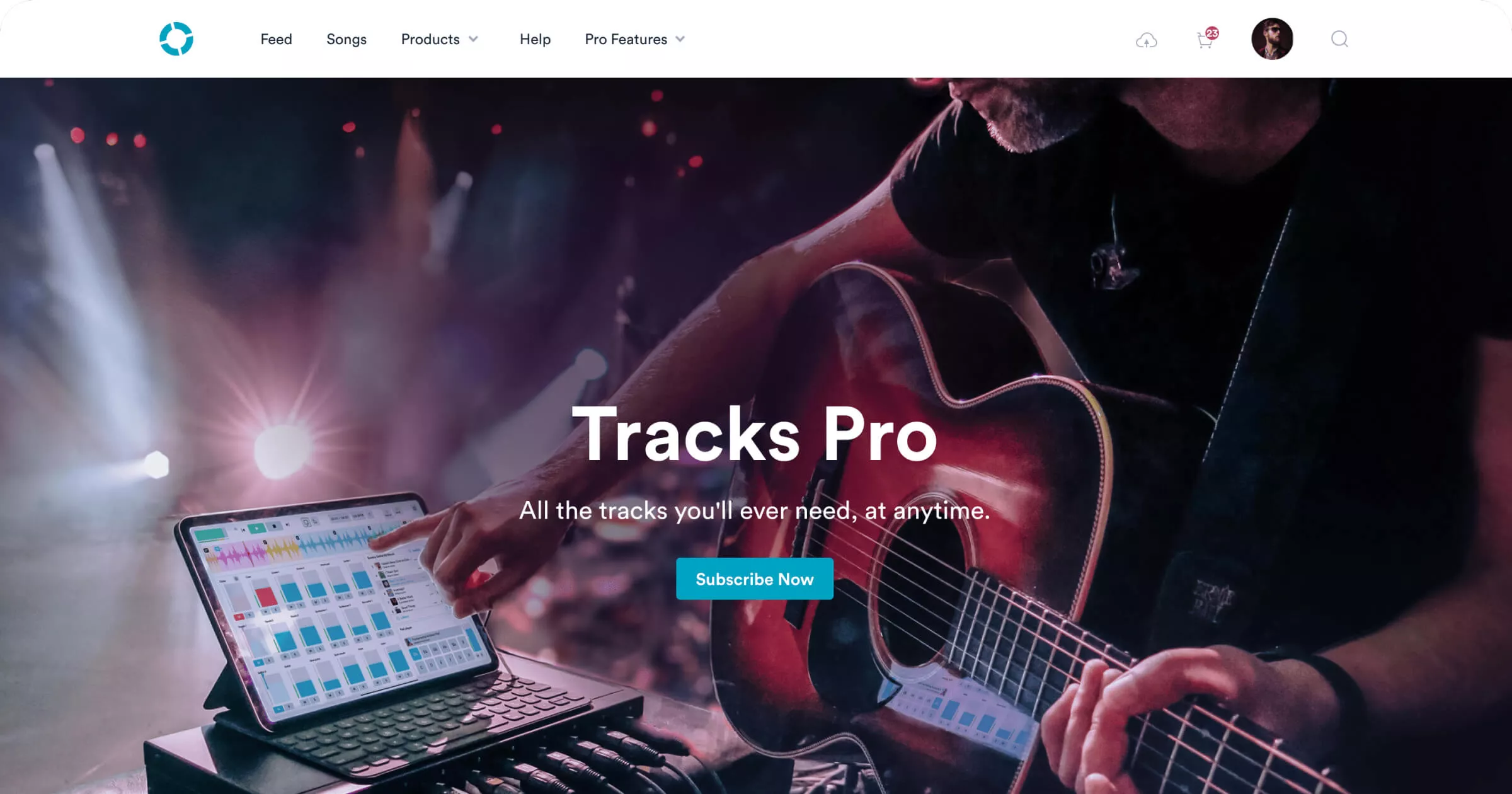1512x794 pixels.
Task: Click the Tracks Pro headline
Action: pyautogui.click(x=755, y=434)
